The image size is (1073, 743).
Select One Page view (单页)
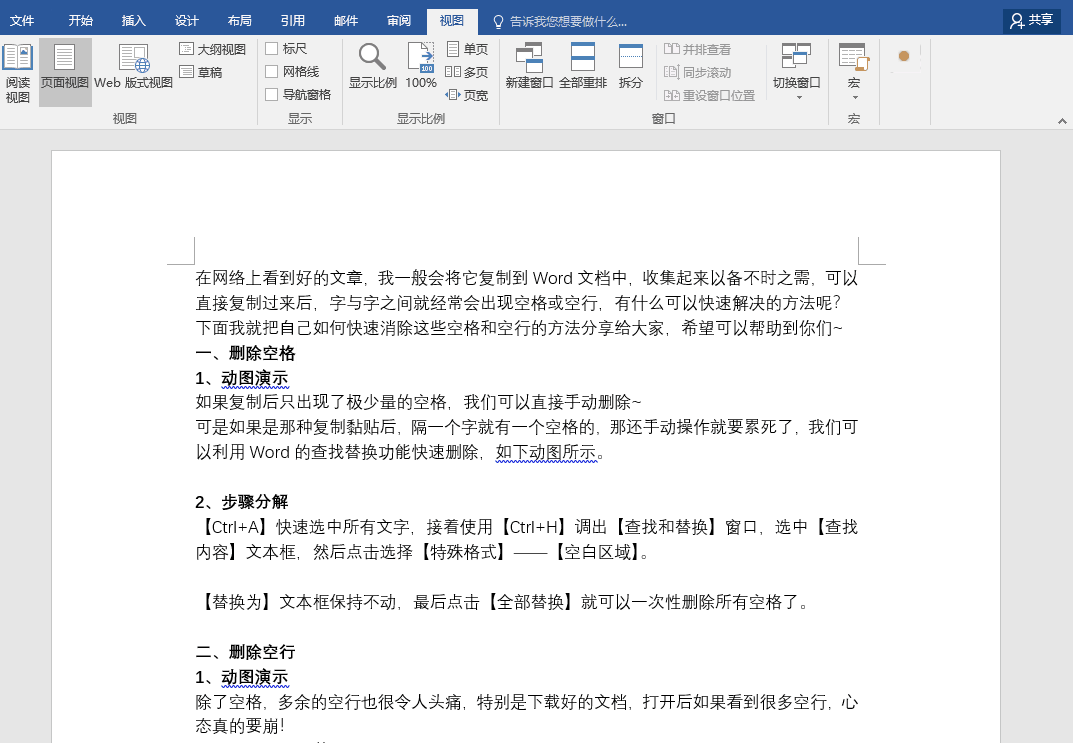[467, 49]
